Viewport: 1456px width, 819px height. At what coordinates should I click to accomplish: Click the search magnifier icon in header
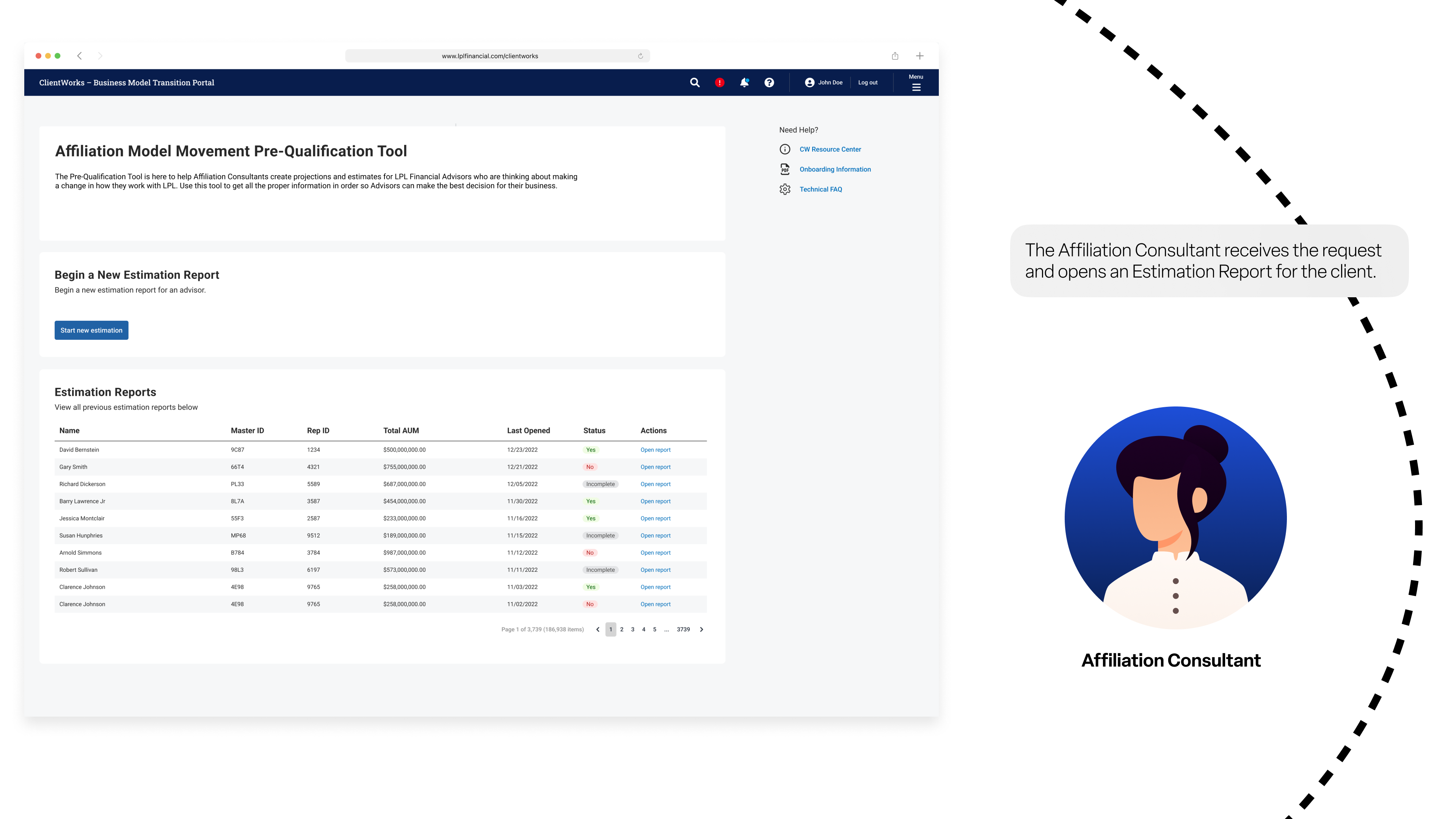pos(695,83)
